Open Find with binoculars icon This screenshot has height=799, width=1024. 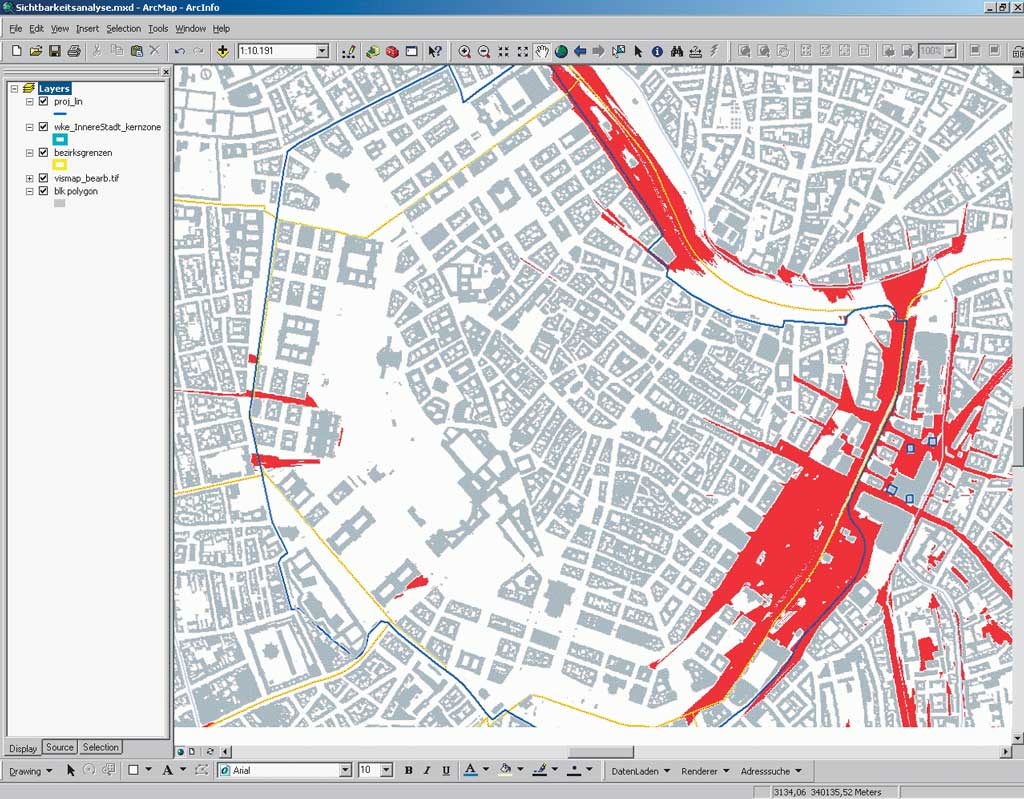pyautogui.click(x=677, y=51)
